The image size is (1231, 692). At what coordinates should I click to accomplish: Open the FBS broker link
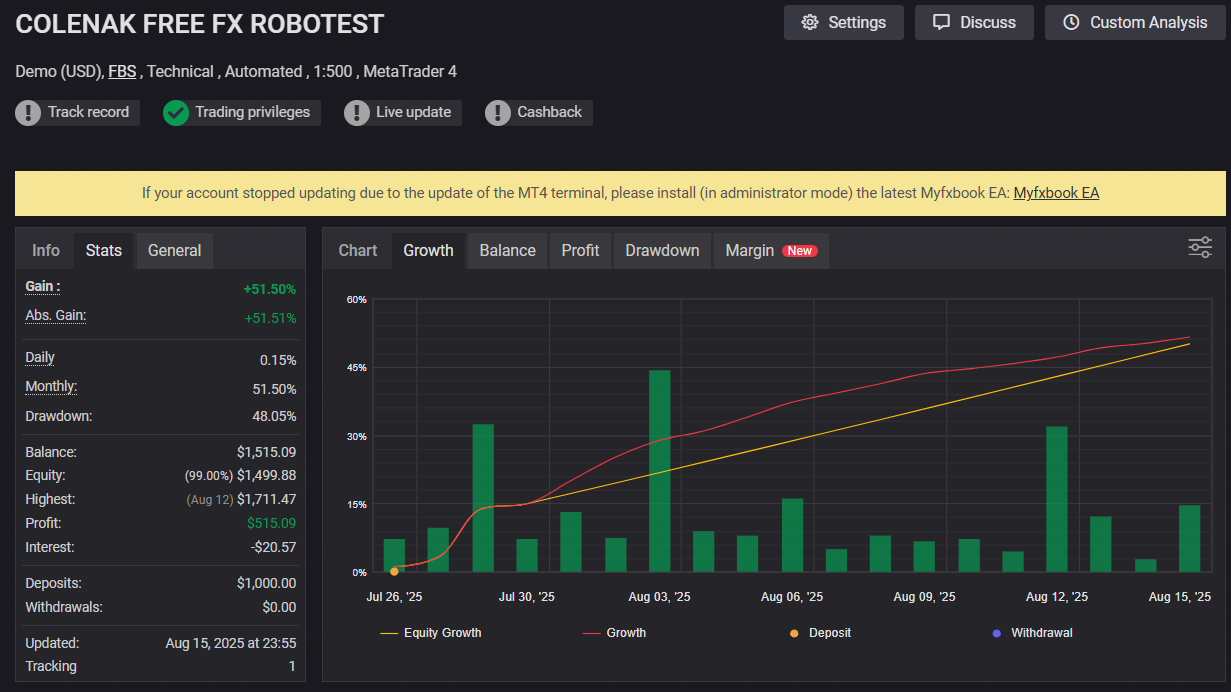(x=122, y=71)
